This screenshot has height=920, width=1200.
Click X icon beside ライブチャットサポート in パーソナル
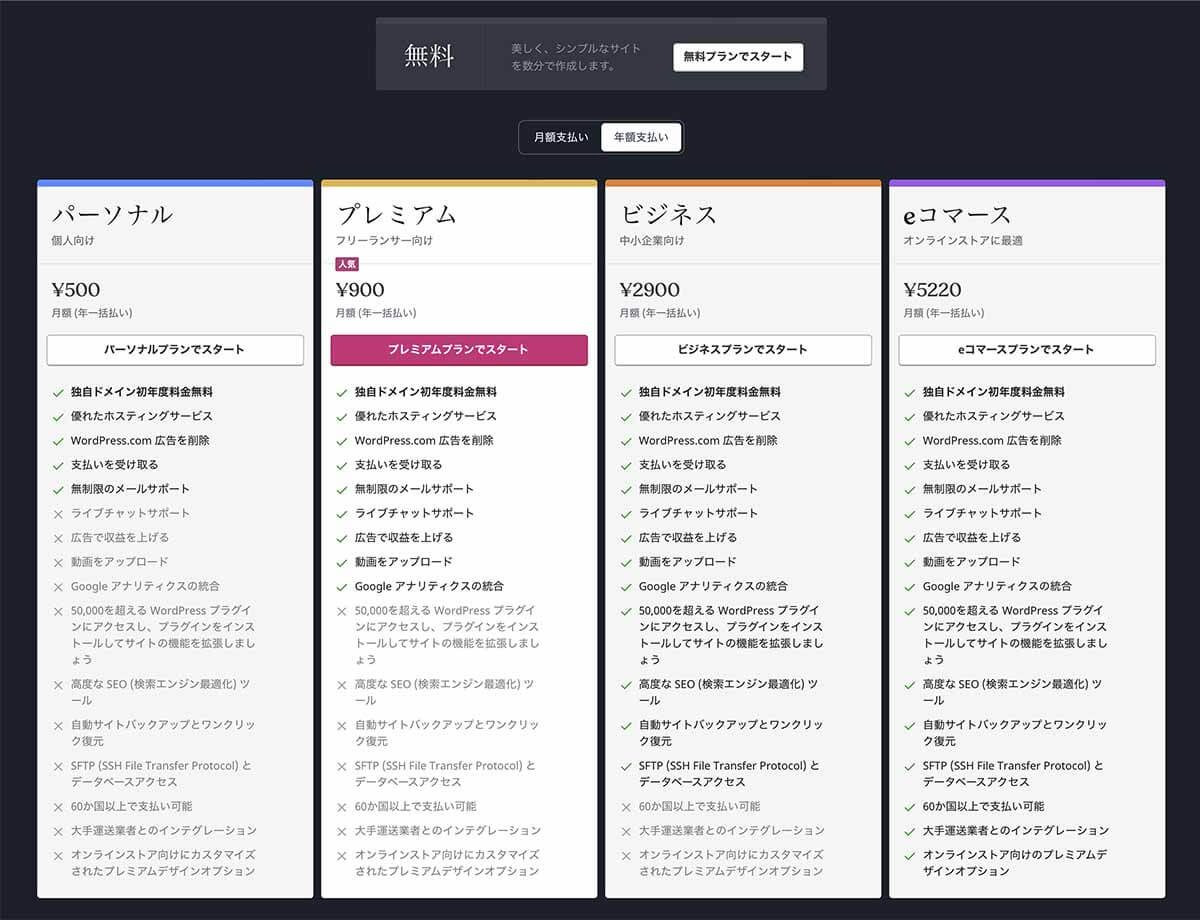coord(58,514)
